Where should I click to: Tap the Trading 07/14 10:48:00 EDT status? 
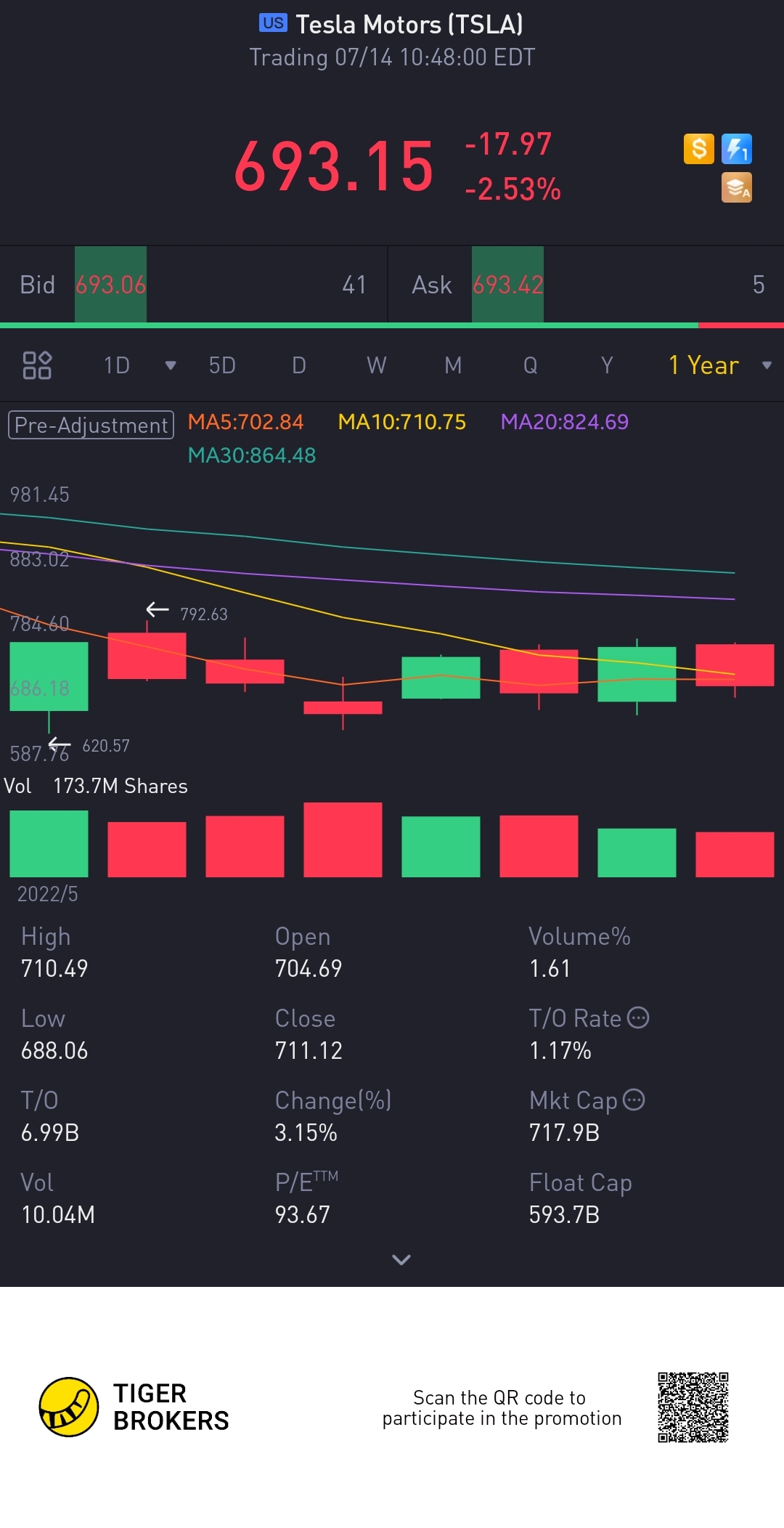point(392,57)
